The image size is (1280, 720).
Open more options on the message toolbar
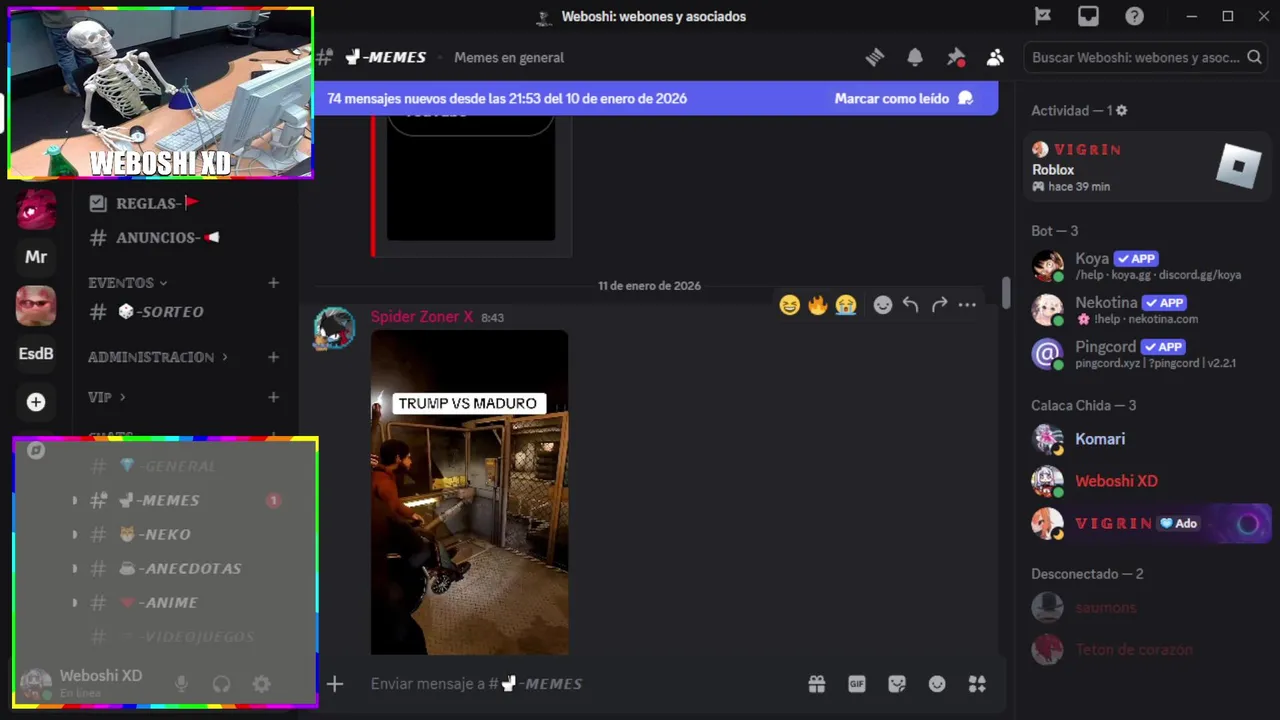pyautogui.click(x=967, y=305)
